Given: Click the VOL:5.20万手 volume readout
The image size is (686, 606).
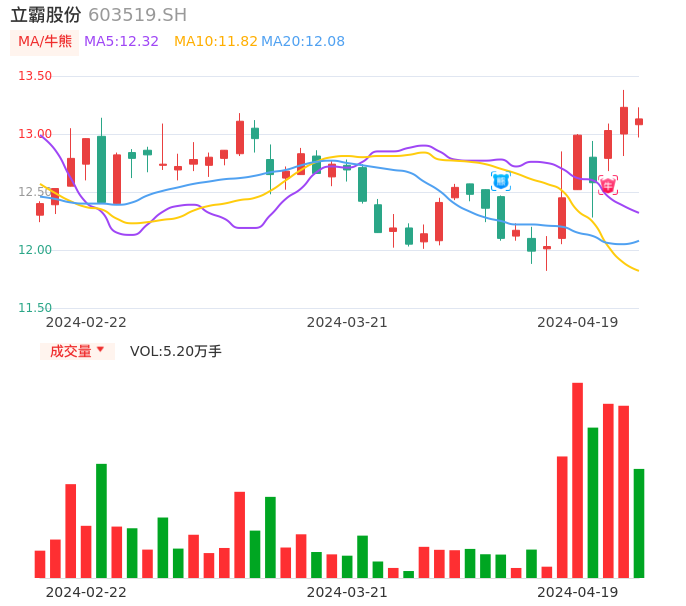Looking at the screenshot, I should [176, 351].
